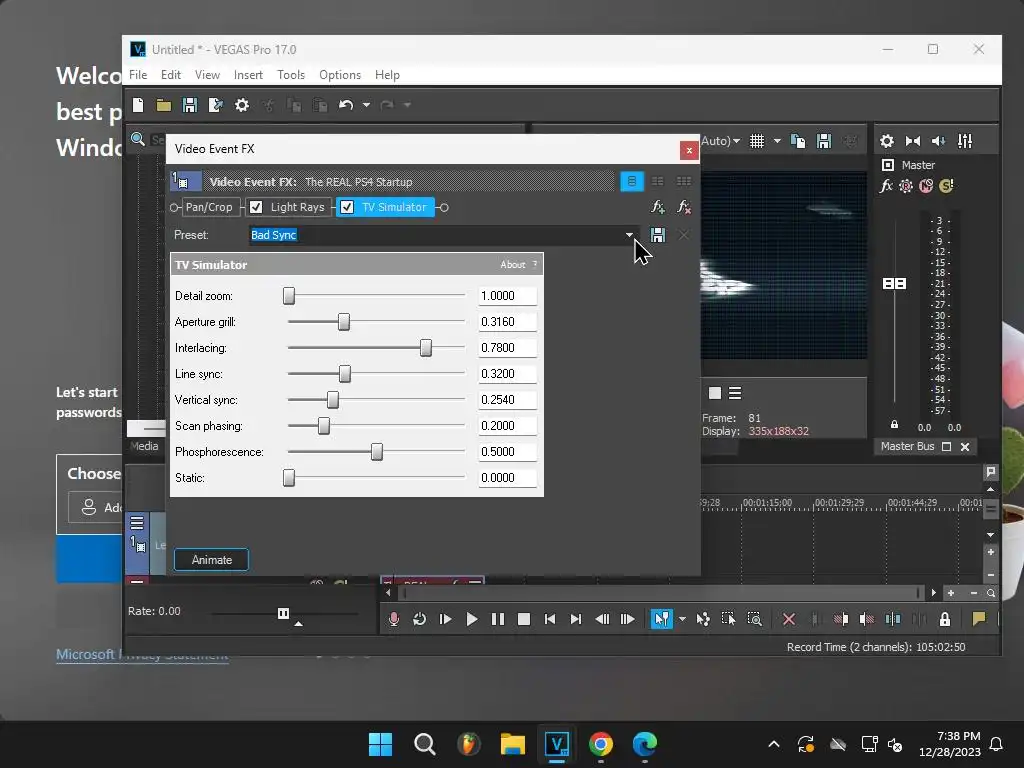Switch FX view to two-column layout icon
This screenshot has height=768, width=1024.
tap(658, 181)
